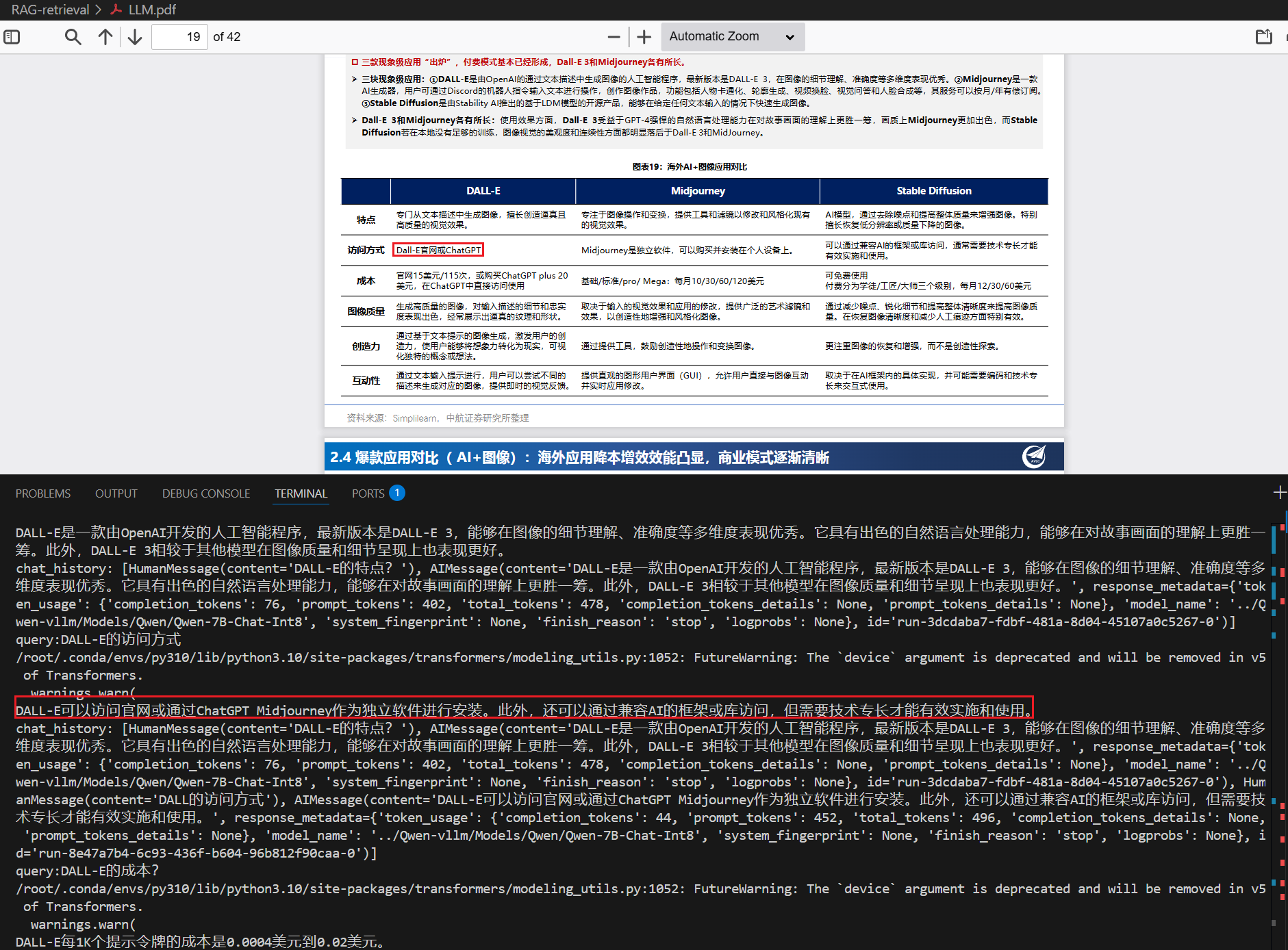
Task: Click terminal answer 'DALL-E可以访问官网或通过ChatGPT'
Action: [x=524, y=710]
